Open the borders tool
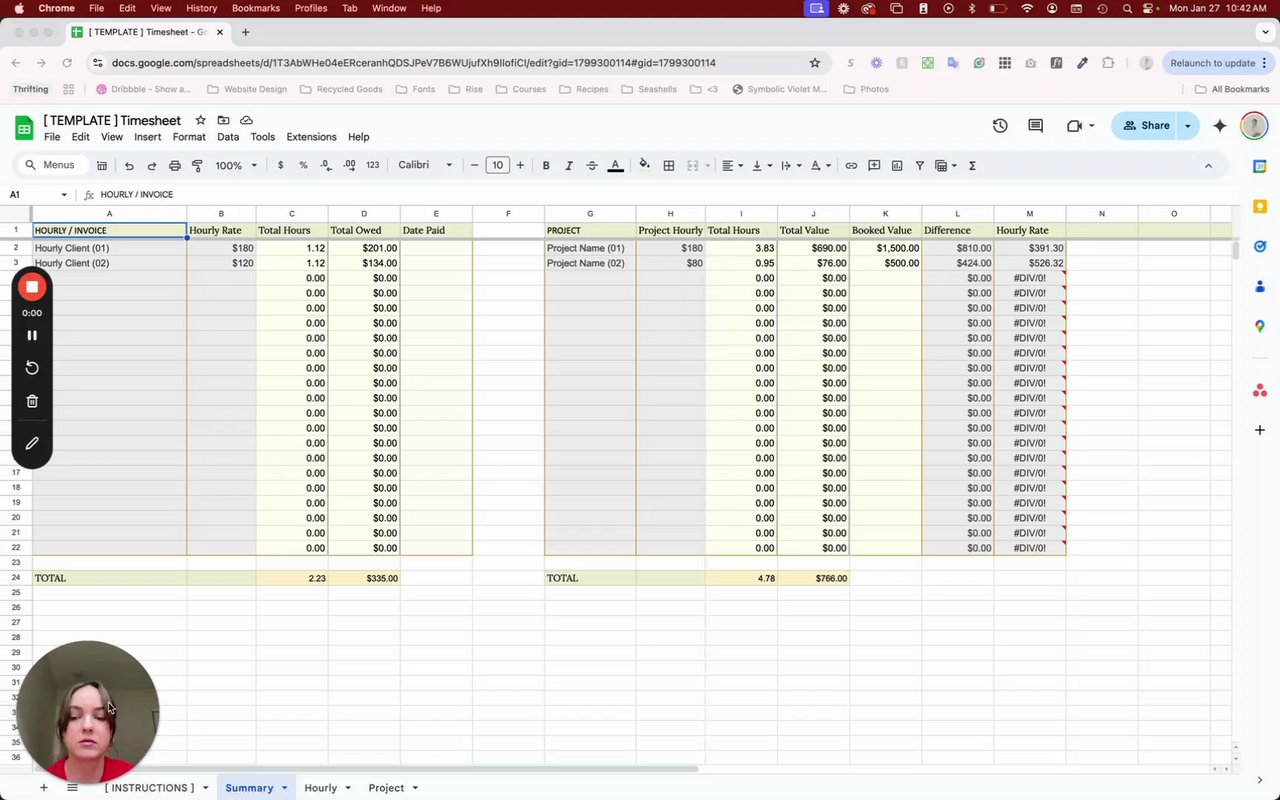 (669, 165)
